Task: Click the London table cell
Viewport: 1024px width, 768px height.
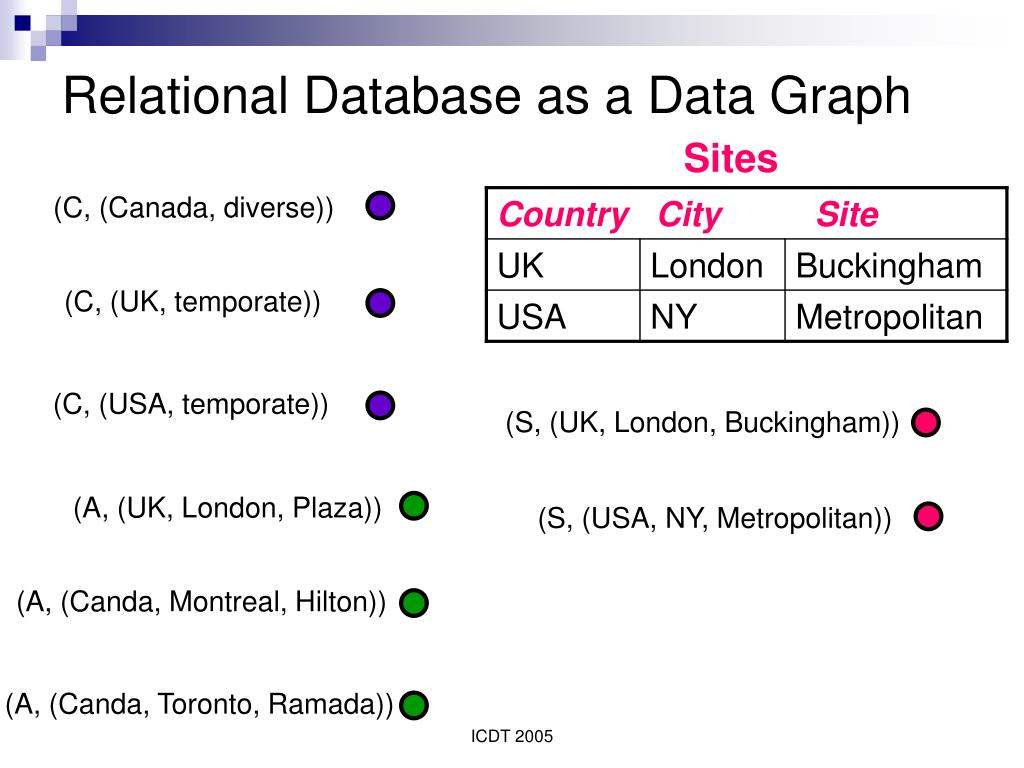Action: [x=712, y=265]
